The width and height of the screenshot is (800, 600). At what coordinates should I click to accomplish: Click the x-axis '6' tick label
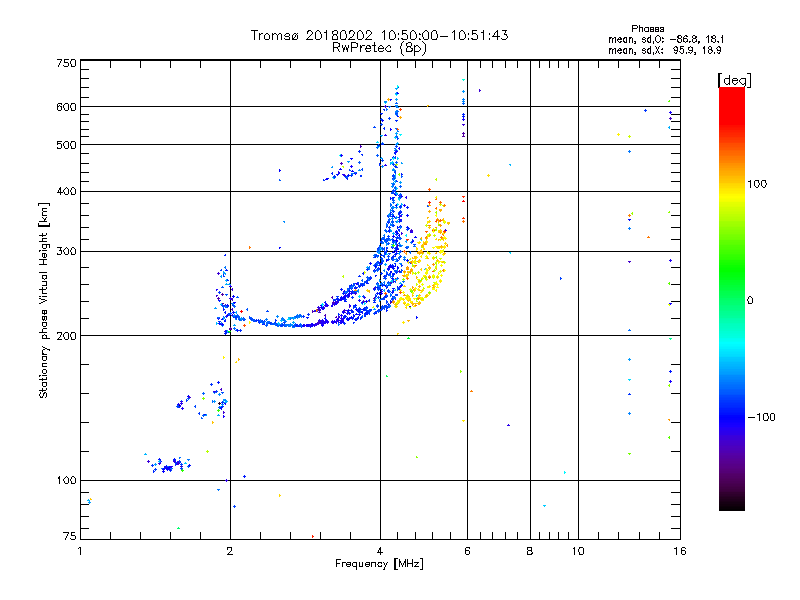(467, 551)
